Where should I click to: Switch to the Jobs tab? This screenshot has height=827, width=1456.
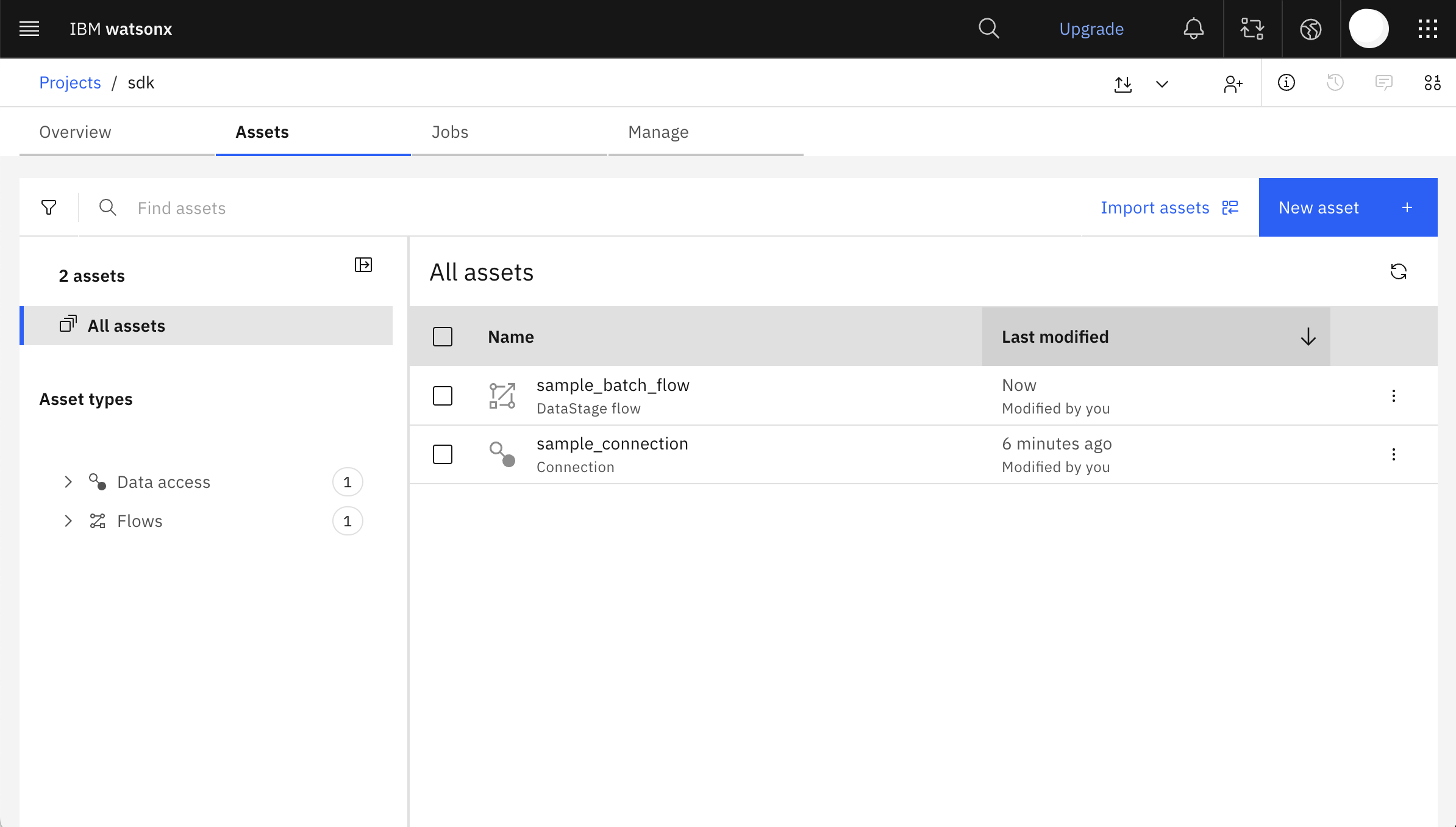tap(449, 132)
